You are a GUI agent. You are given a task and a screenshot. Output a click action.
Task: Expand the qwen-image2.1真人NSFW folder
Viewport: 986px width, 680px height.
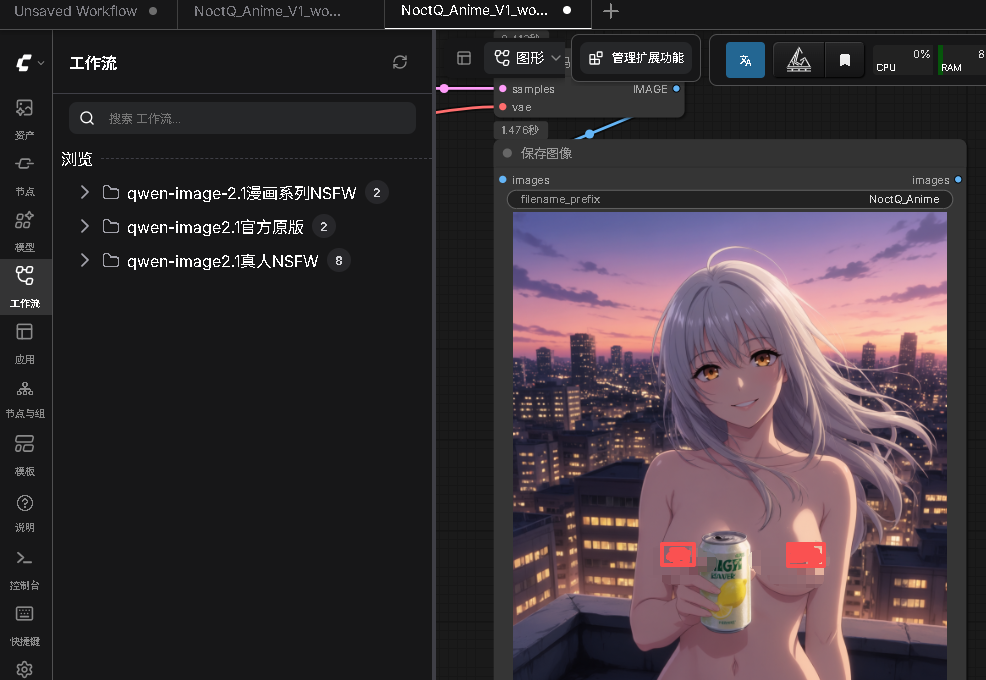tap(85, 260)
